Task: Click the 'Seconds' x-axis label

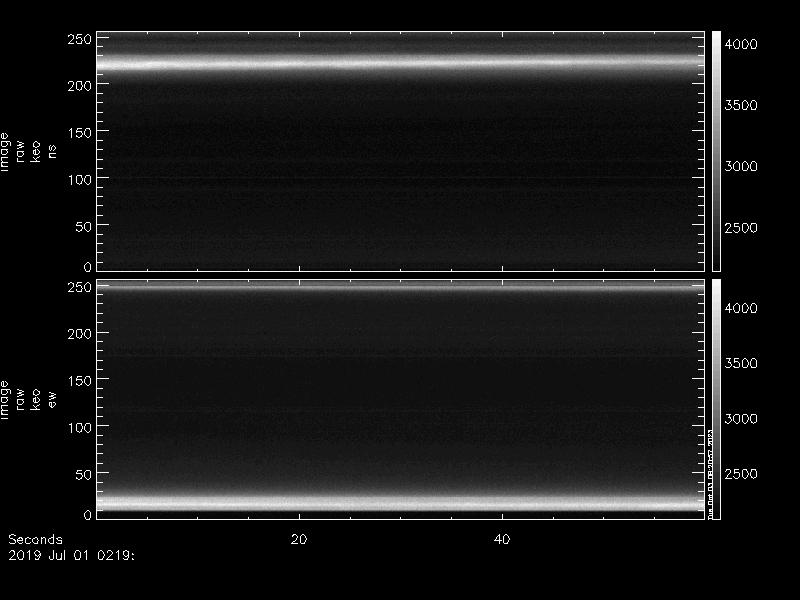Action: click(35, 539)
